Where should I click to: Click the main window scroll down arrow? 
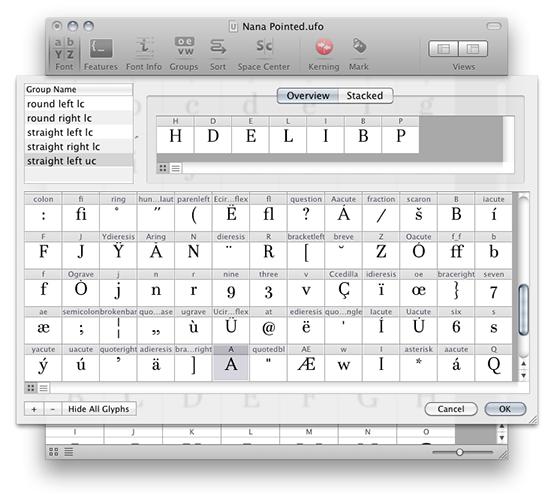(x=502, y=438)
